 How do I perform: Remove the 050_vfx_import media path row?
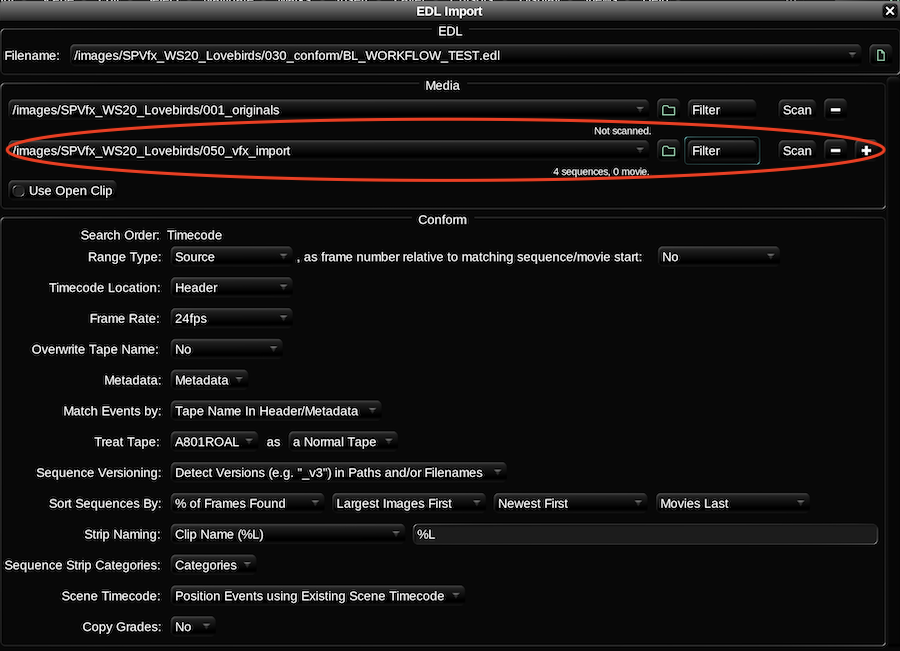(x=836, y=151)
